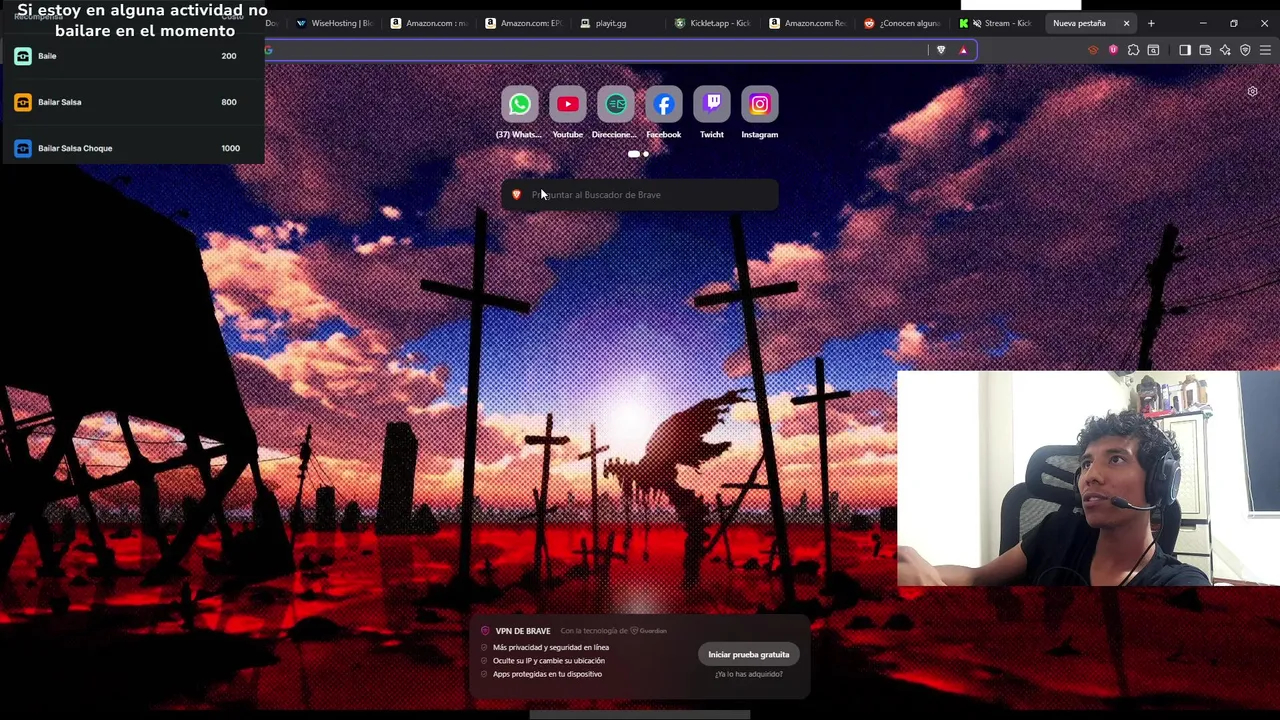Screen dimensions: 1280x720
Task: Open the Brave hamburger main menu
Action: 1265,50
